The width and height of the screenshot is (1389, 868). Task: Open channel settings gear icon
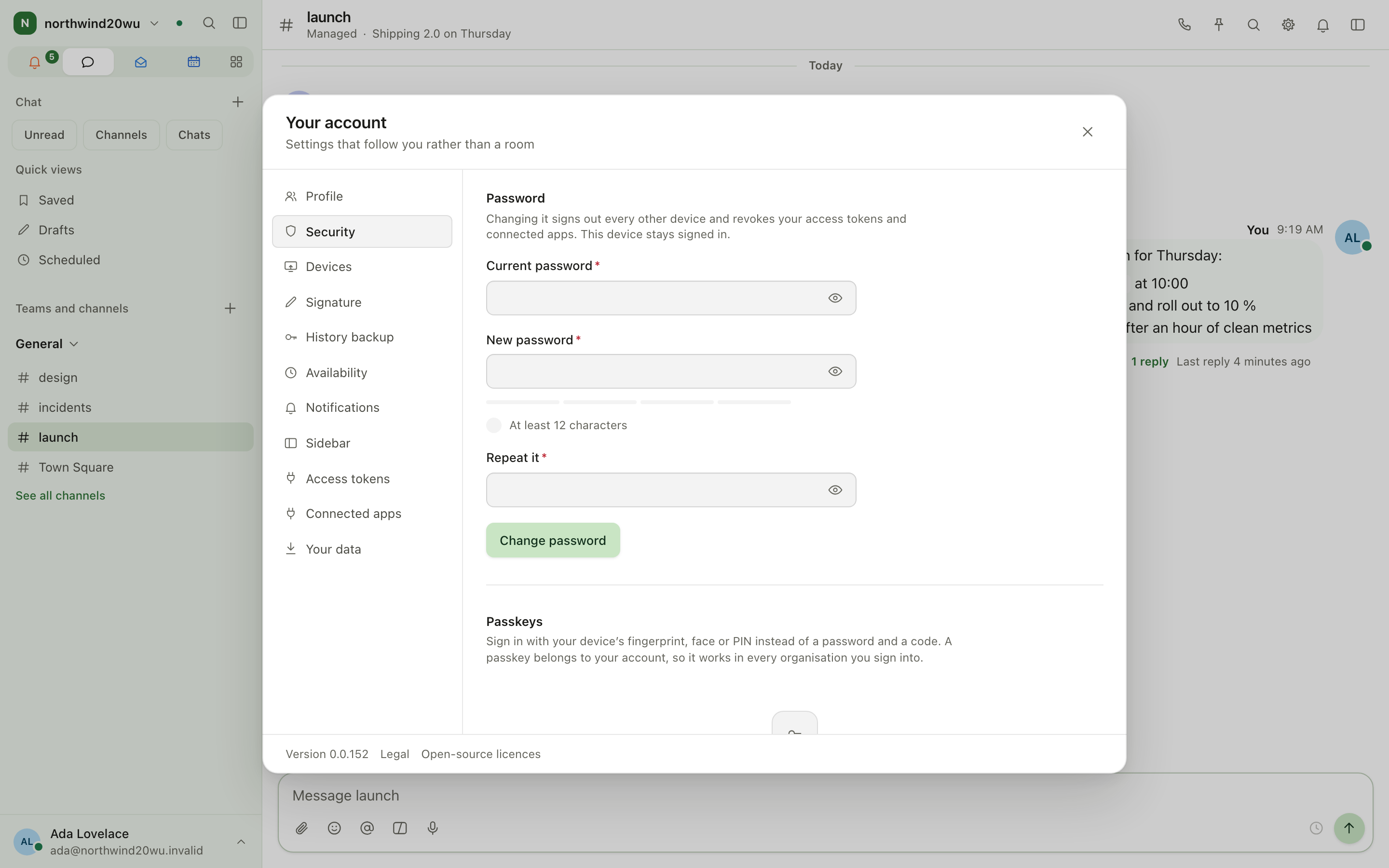pos(1288,25)
